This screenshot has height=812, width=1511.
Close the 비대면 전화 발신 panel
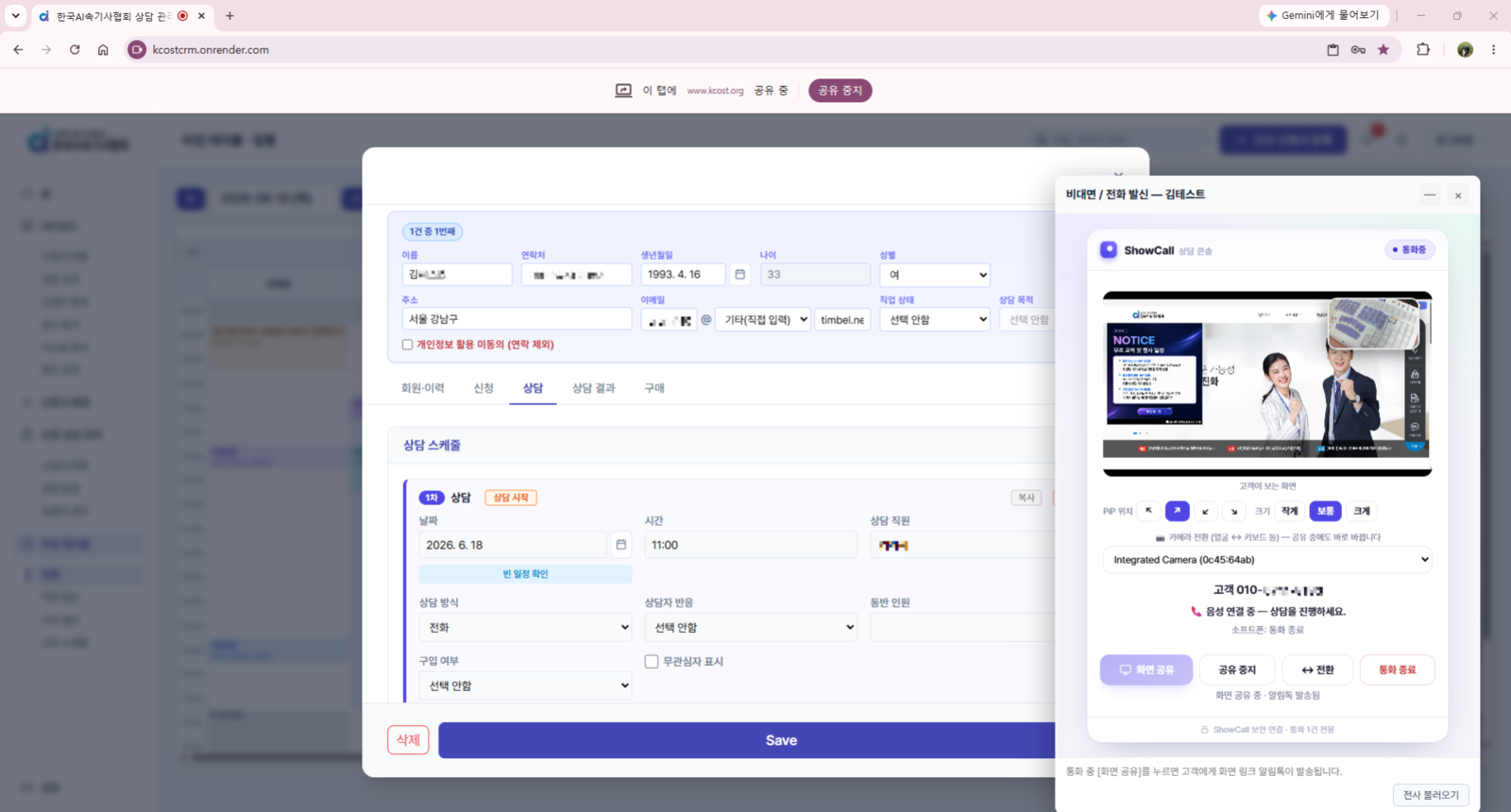(1458, 195)
